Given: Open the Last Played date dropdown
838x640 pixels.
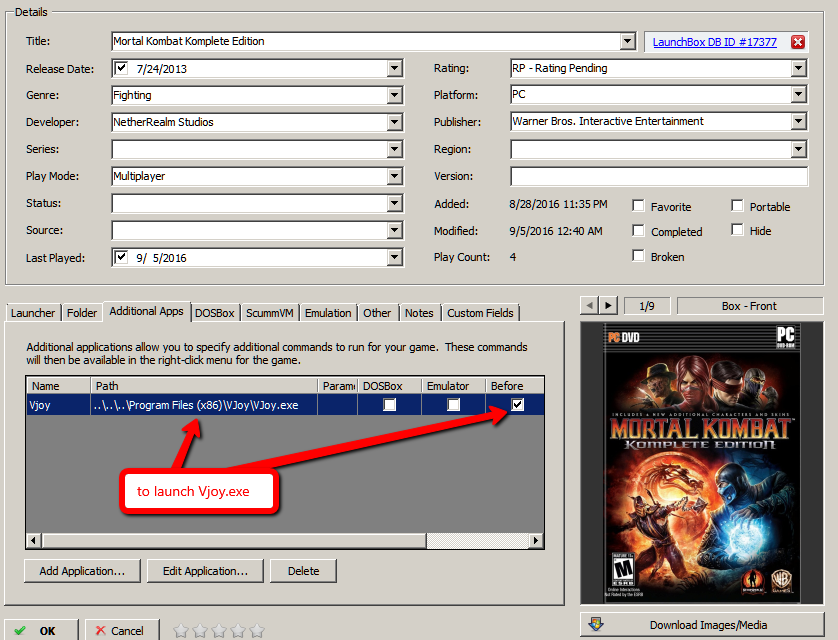Looking at the screenshot, I should [x=395, y=257].
